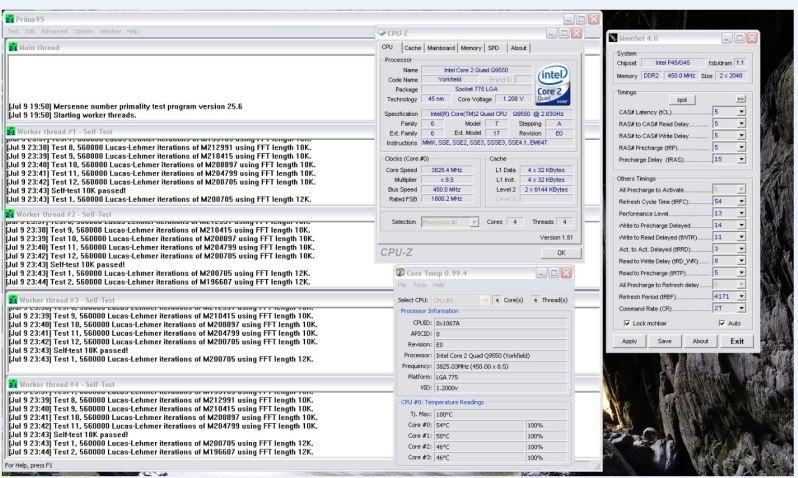Open the CAS# Latency (tCL) dropdown

741,112
